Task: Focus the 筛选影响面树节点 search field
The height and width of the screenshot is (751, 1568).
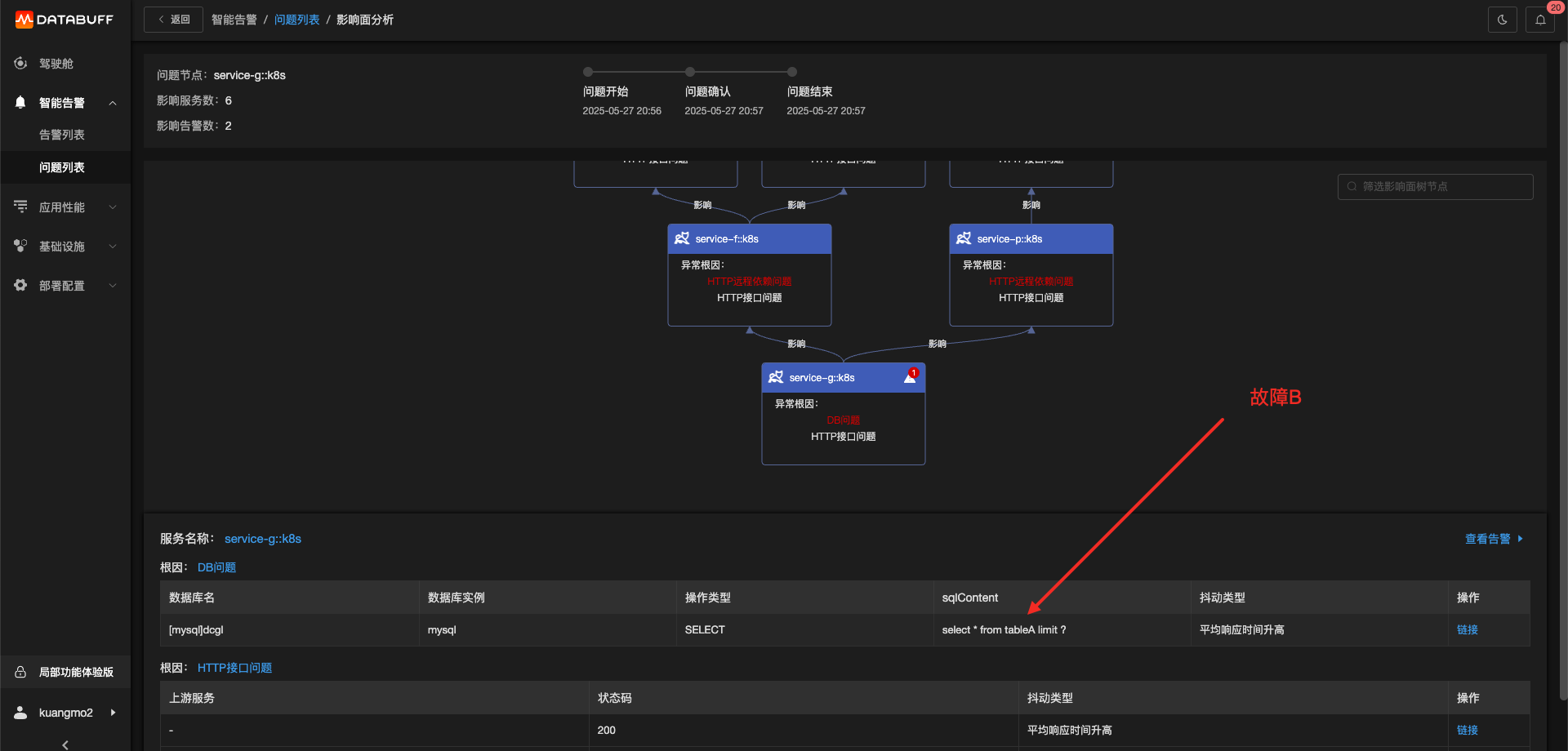Action: [1436, 186]
